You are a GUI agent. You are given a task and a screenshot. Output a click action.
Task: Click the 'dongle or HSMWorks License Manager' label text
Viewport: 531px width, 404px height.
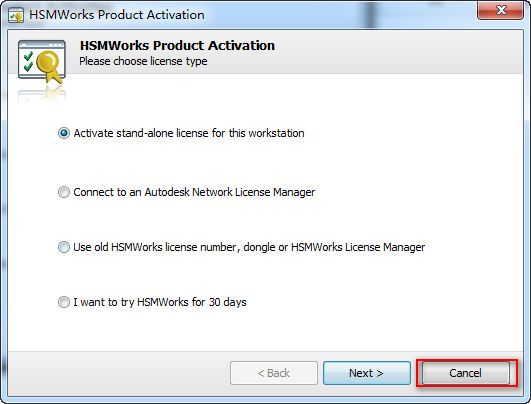point(334,247)
